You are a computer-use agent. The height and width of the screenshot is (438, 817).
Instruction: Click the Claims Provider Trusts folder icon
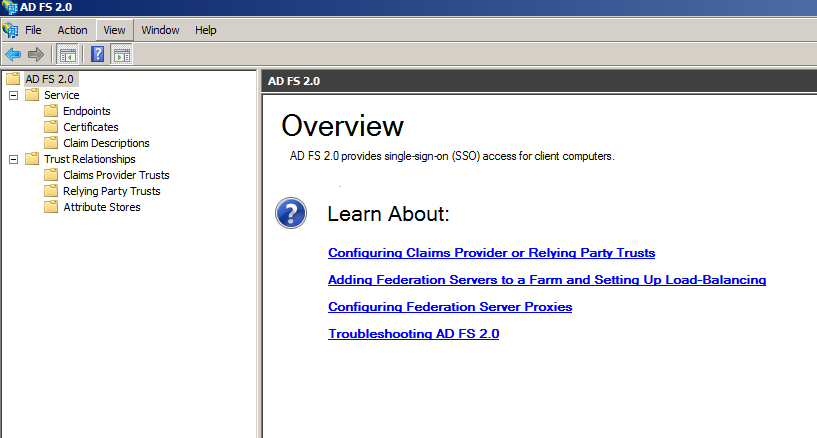coord(51,175)
